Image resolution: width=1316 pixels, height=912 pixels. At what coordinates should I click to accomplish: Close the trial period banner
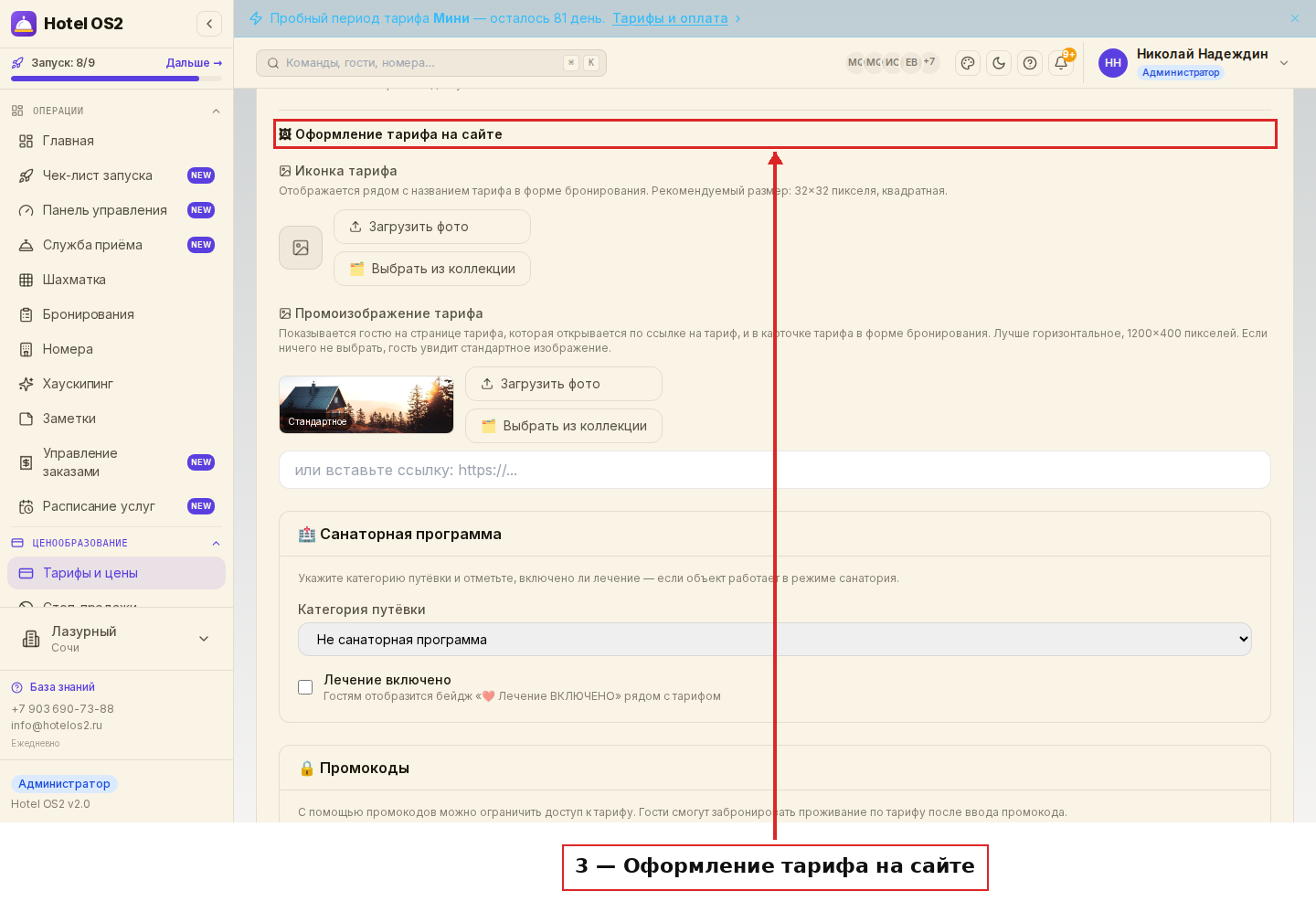(x=1295, y=18)
